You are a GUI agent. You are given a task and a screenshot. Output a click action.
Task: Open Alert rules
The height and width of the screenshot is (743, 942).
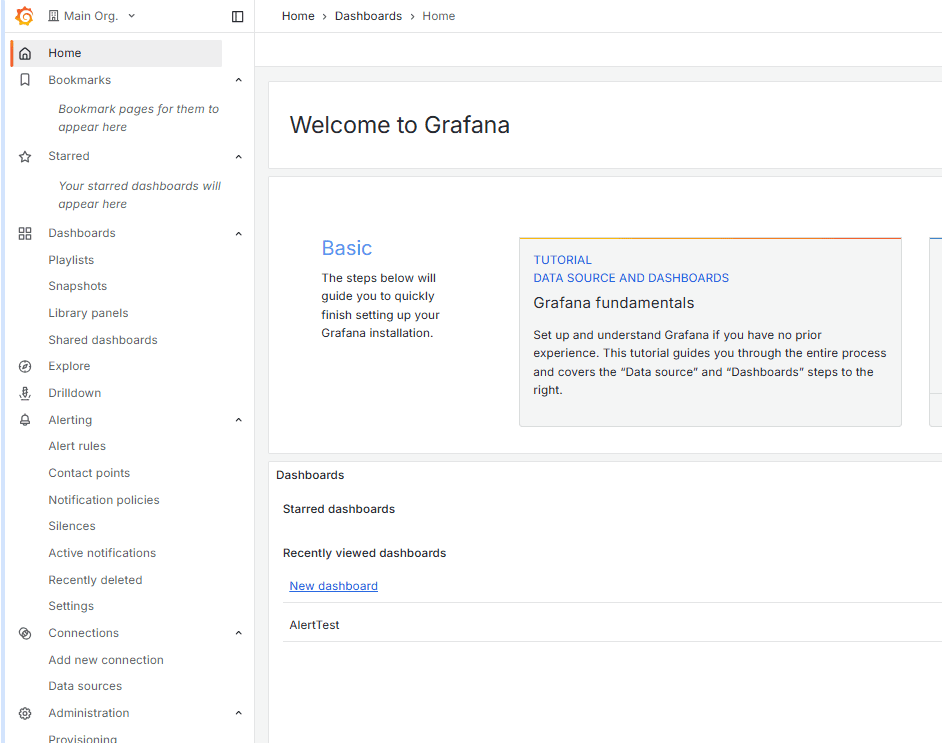(x=77, y=446)
